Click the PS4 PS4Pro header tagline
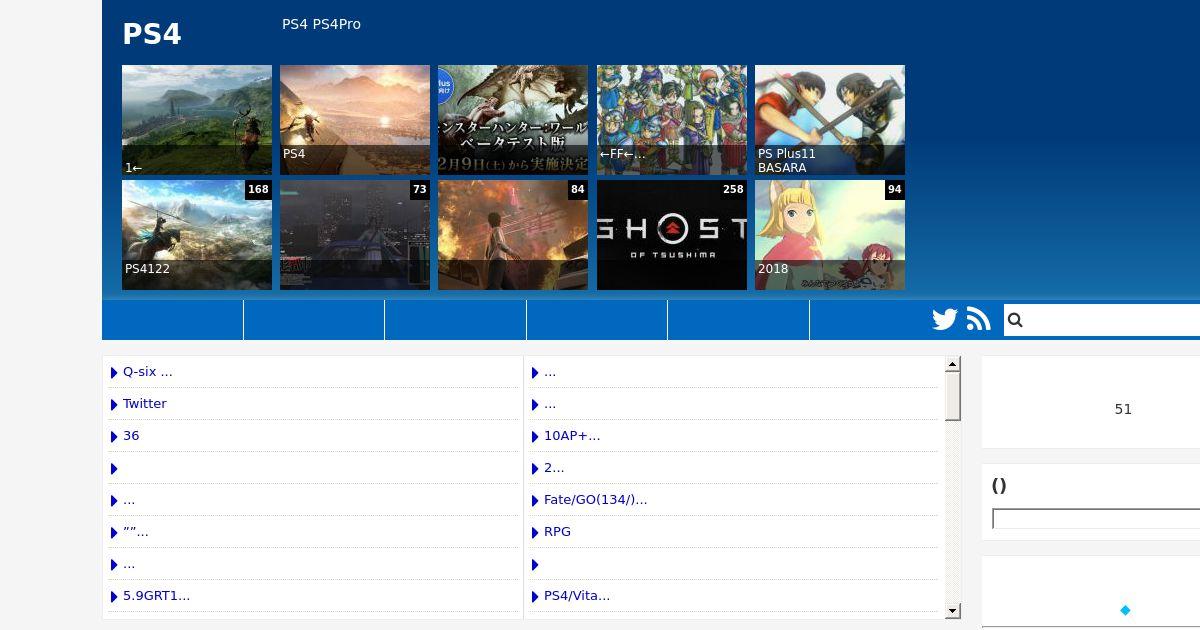The height and width of the screenshot is (630, 1200). click(321, 24)
